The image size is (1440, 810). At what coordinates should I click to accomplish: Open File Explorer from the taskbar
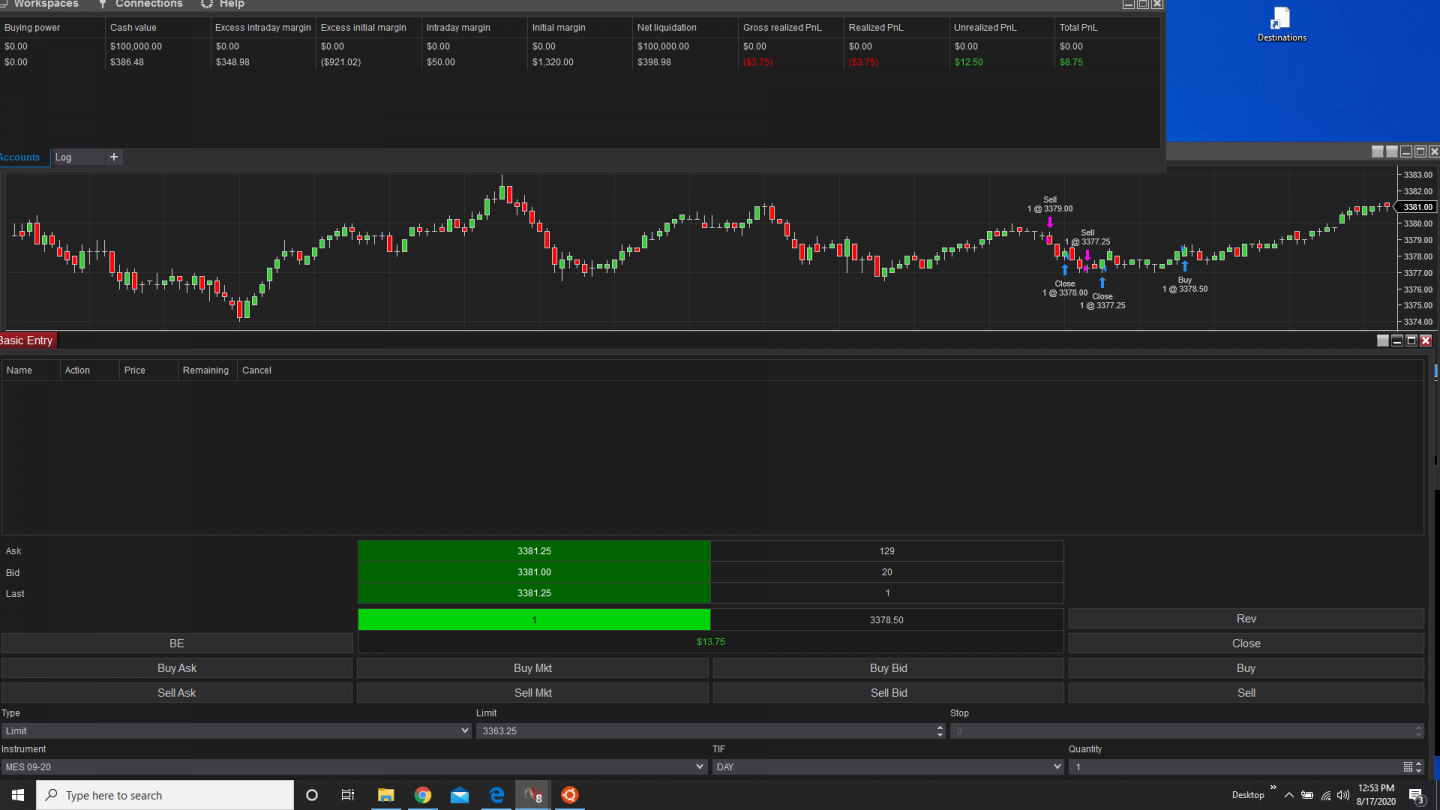(386, 795)
